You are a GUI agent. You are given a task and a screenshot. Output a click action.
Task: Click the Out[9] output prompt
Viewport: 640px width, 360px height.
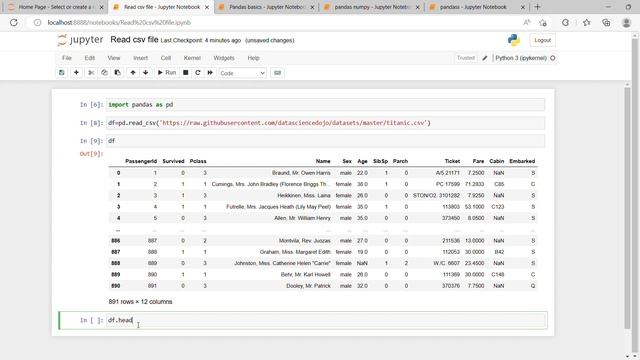(91, 153)
